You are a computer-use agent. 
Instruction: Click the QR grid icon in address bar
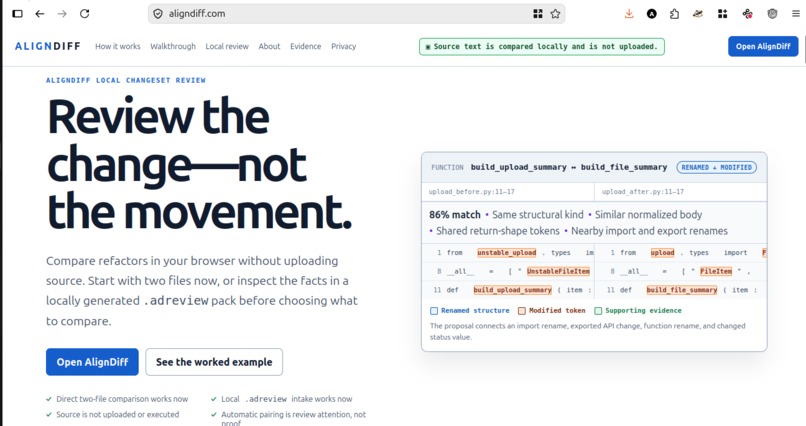[x=538, y=14]
